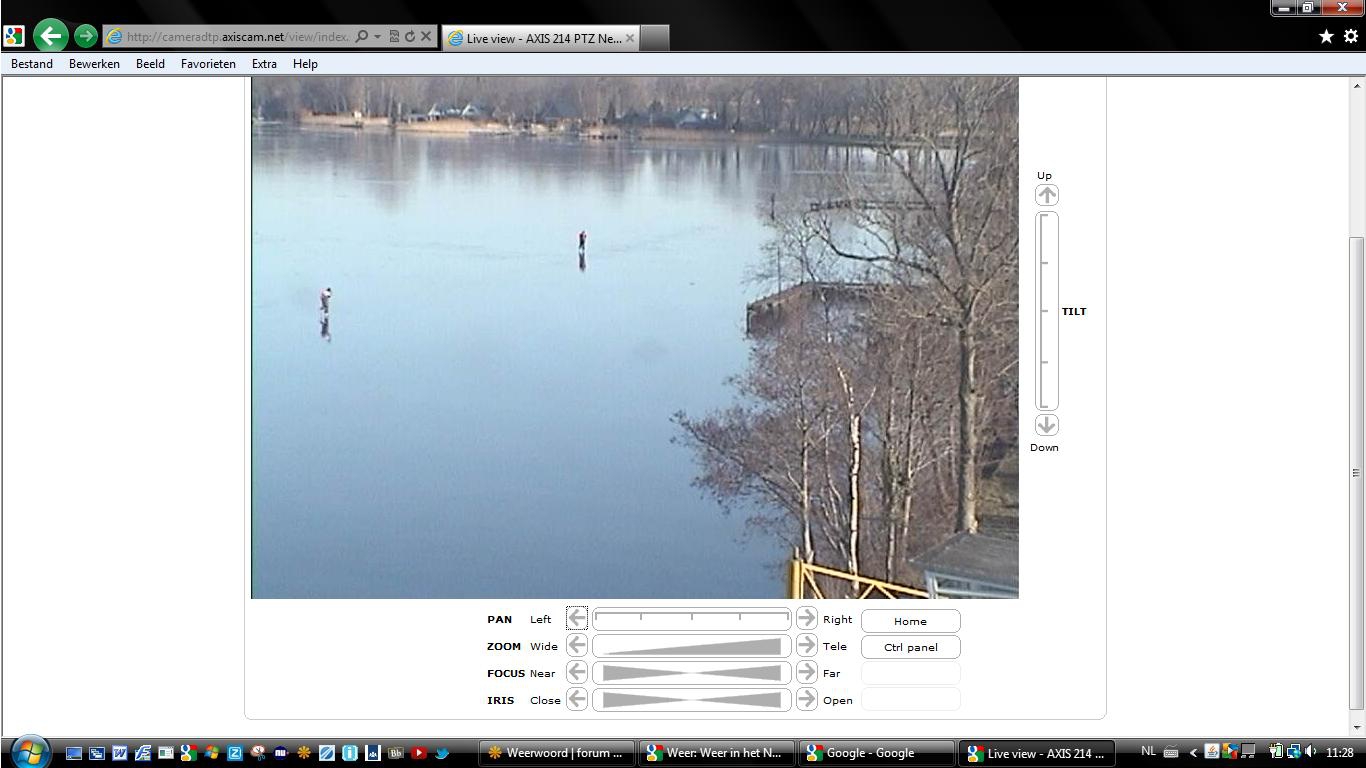1366x768 pixels.
Task: Open the Bewerken menu
Action: pos(94,63)
